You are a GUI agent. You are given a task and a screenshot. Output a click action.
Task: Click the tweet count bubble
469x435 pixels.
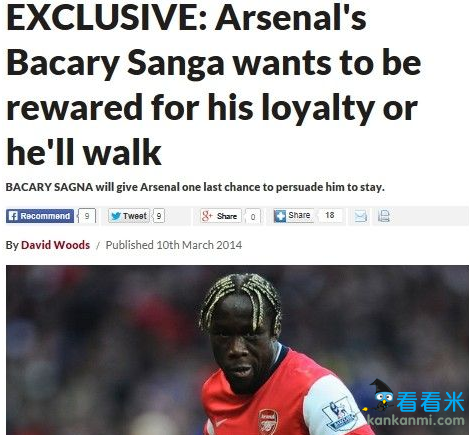(159, 216)
